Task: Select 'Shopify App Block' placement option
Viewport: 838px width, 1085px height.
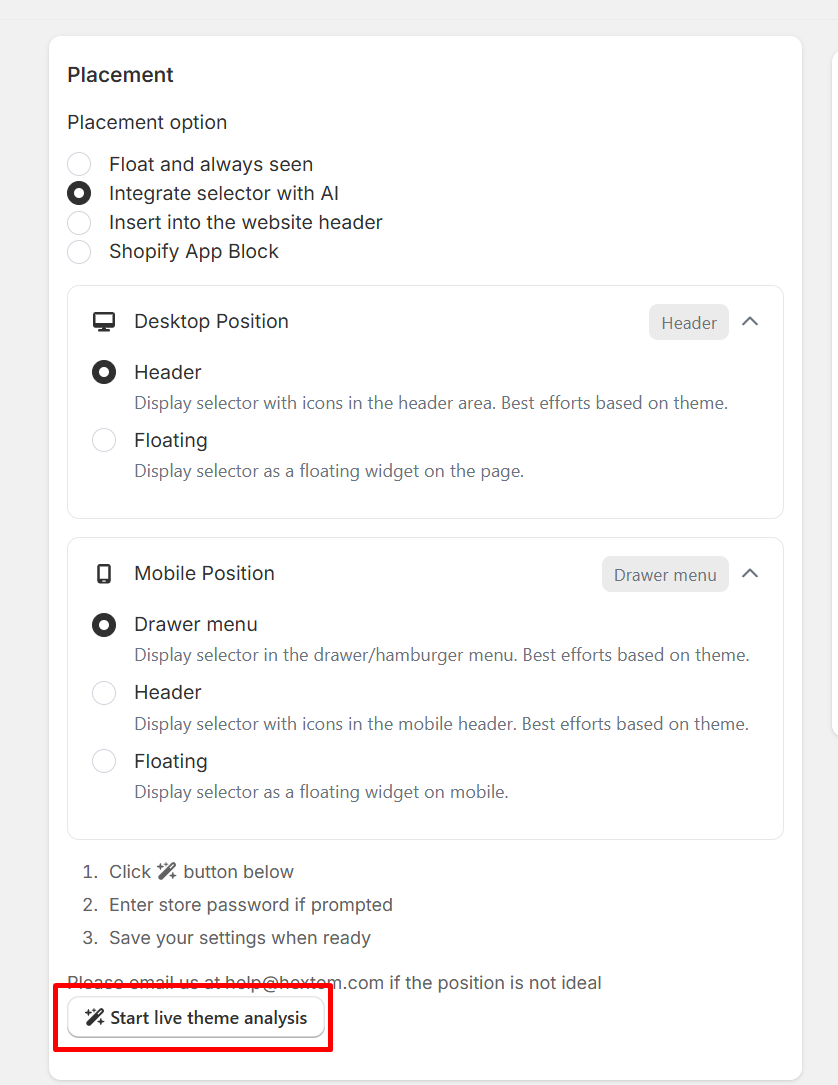Action: pos(79,251)
